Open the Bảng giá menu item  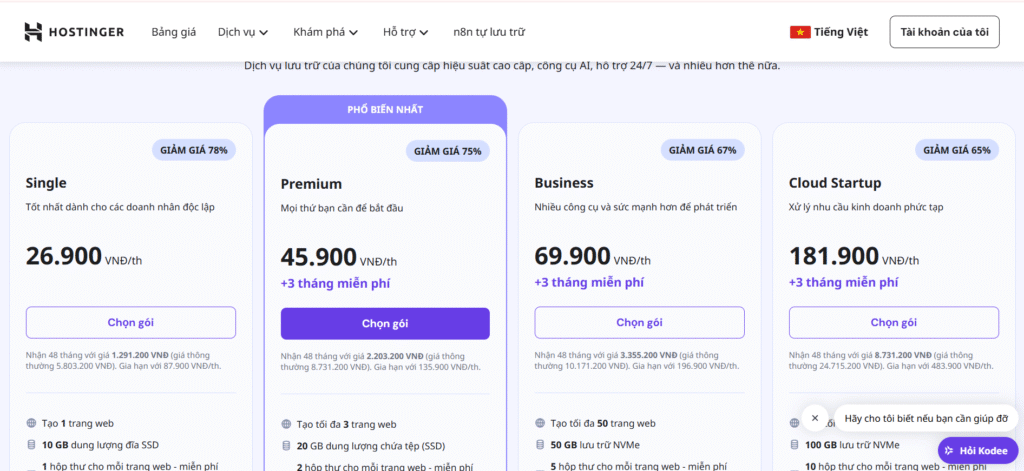(174, 32)
